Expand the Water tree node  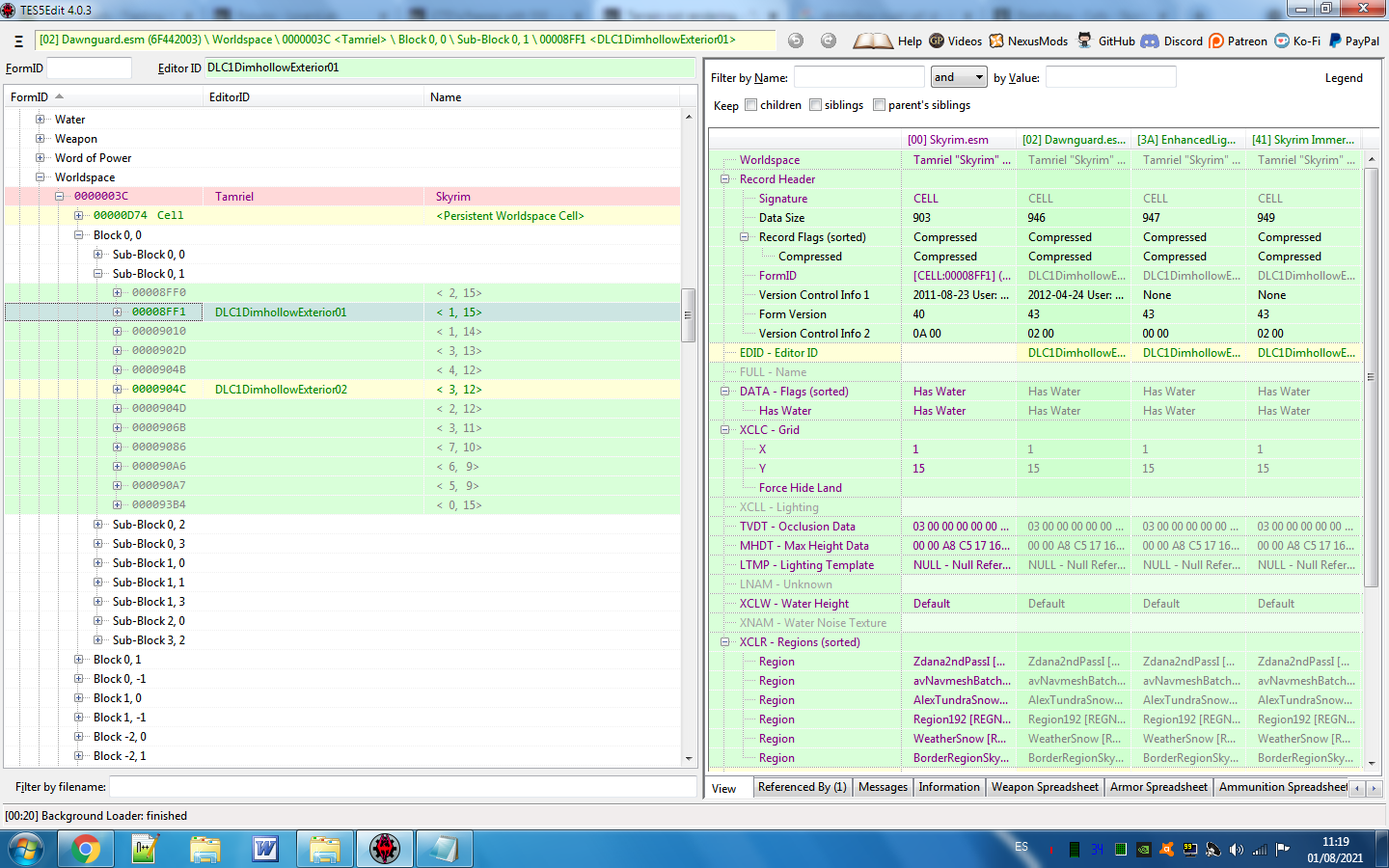coord(41,120)
